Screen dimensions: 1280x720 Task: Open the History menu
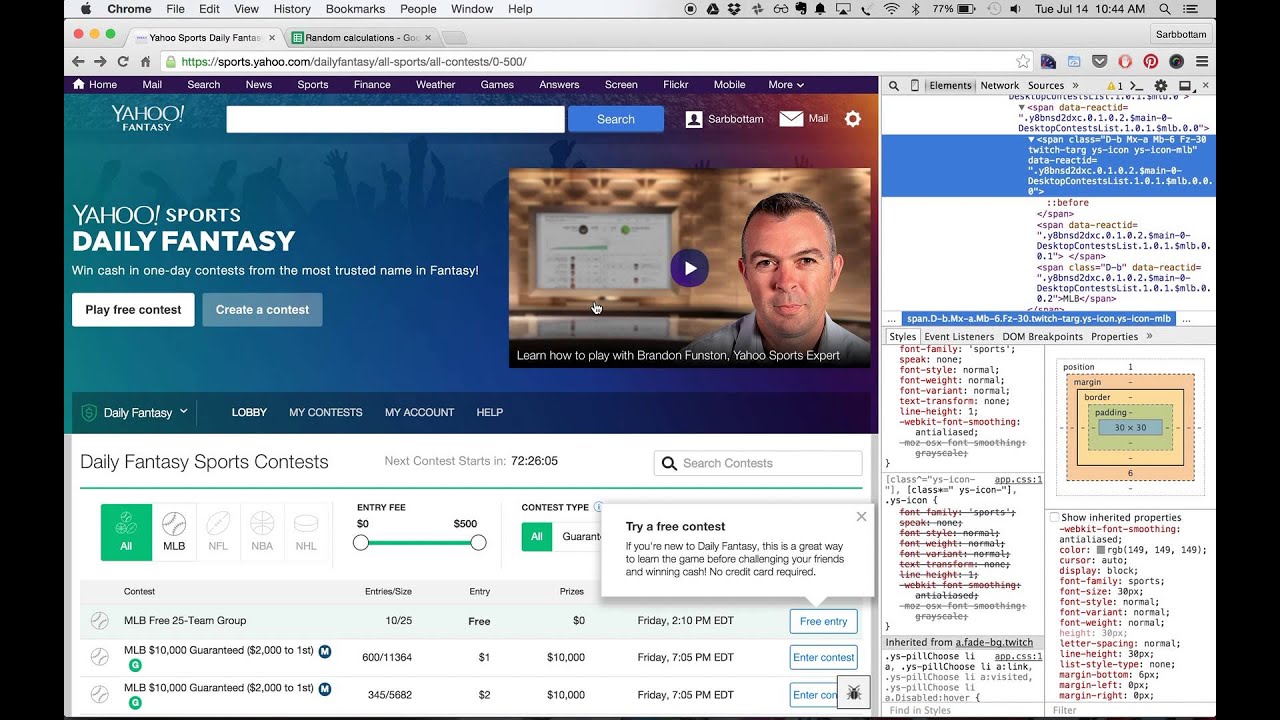(292, 9)
